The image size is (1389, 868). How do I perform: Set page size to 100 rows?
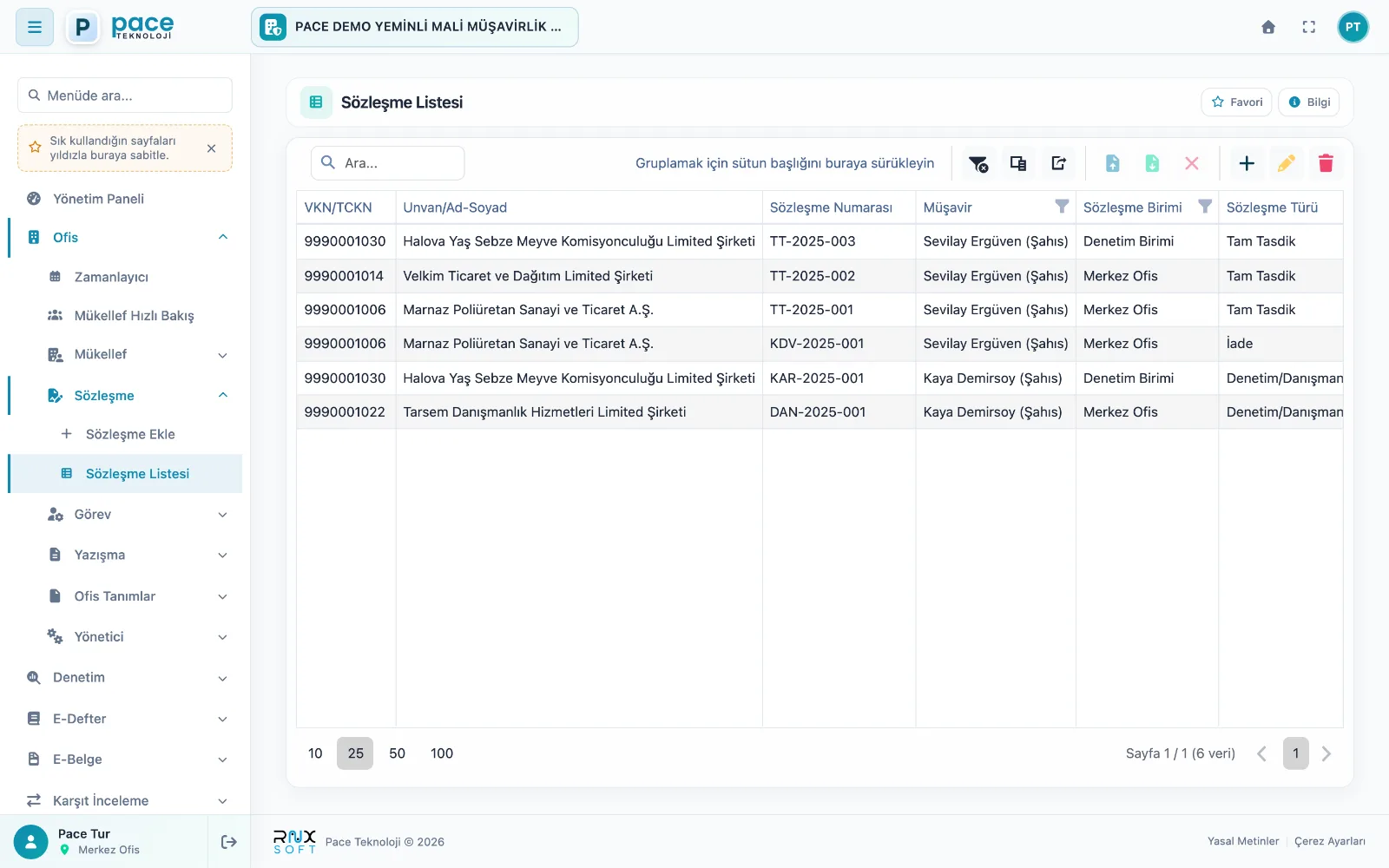click(442, 753)
